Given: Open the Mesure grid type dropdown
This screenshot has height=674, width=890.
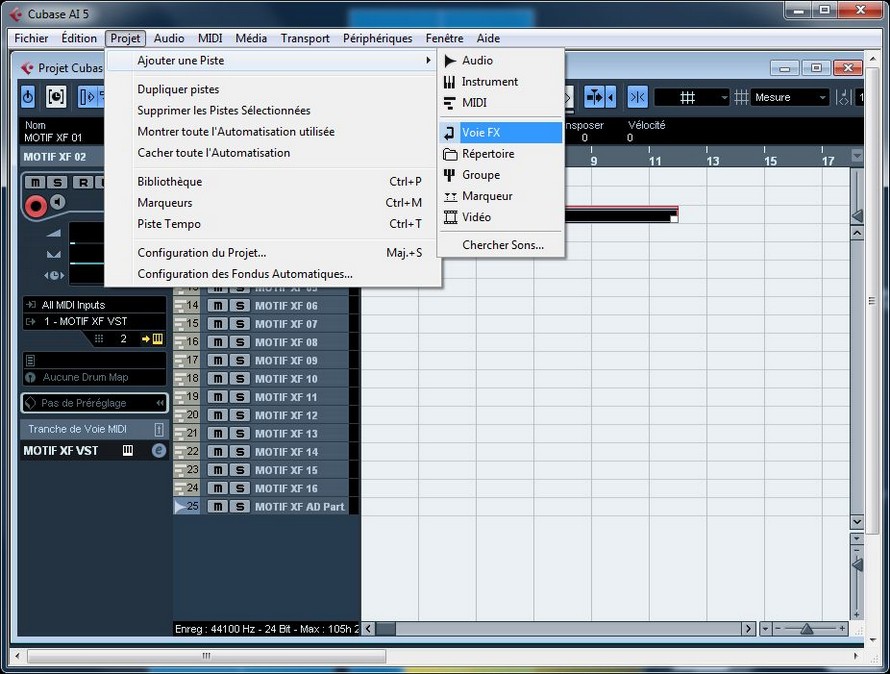Looking at the screenshot, I should click(790, 97).
